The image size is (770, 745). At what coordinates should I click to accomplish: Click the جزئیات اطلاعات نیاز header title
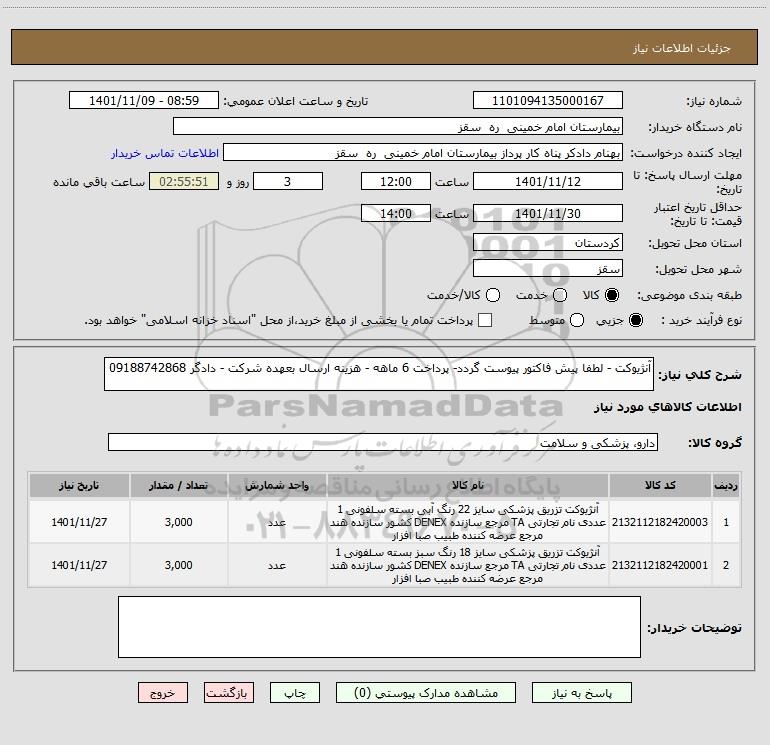[x=682, y=48]
